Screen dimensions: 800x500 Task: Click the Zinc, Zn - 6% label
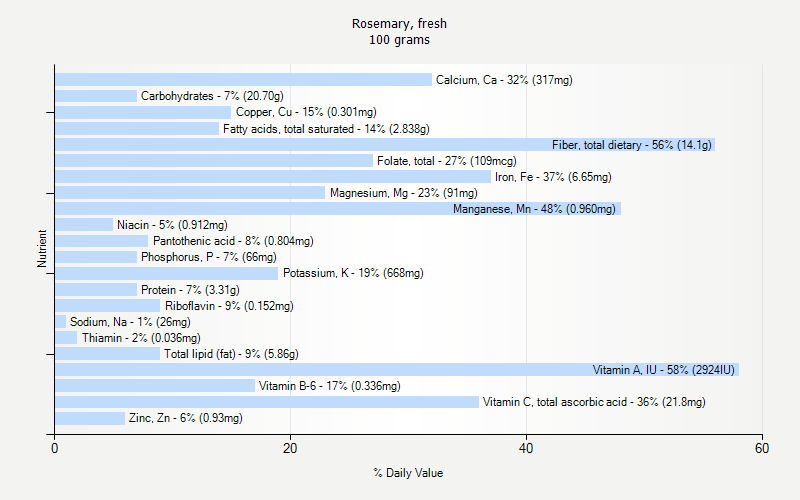pyautogui.click(x=186, y=418)
